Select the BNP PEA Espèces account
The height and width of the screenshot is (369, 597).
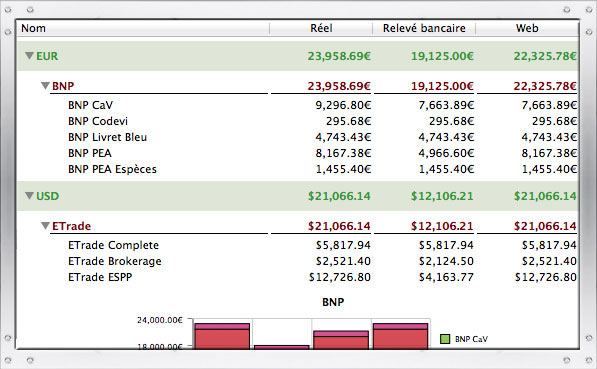[x=297, y=169]
